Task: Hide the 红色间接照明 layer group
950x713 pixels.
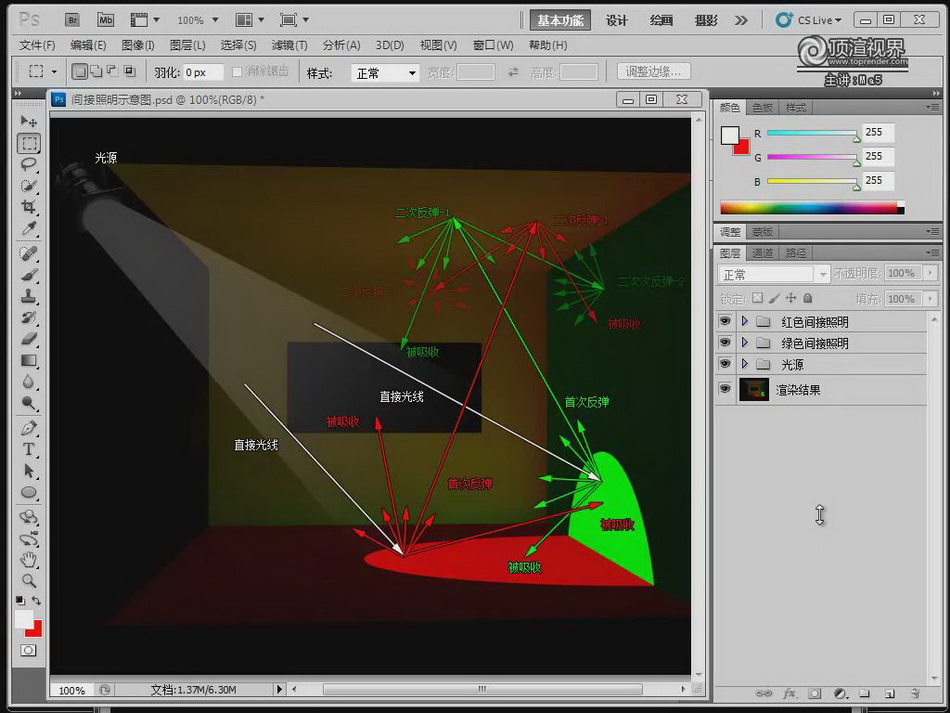Action: tap(725, 322)
